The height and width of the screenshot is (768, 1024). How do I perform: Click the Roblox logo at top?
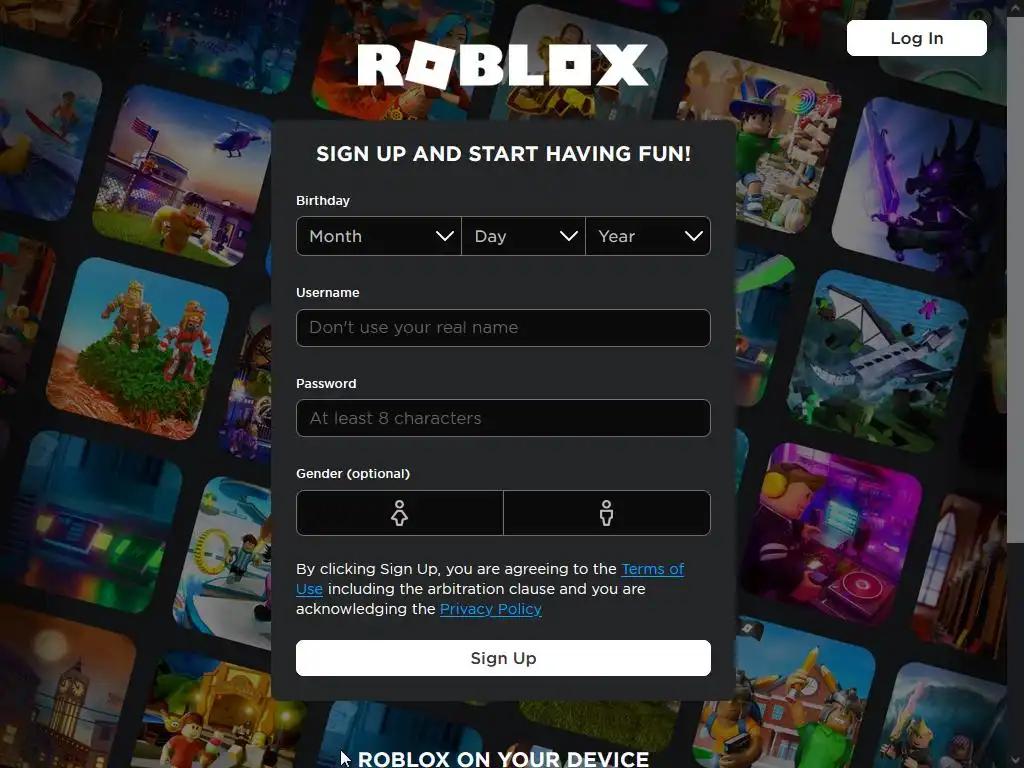click(x=503, y=65)
